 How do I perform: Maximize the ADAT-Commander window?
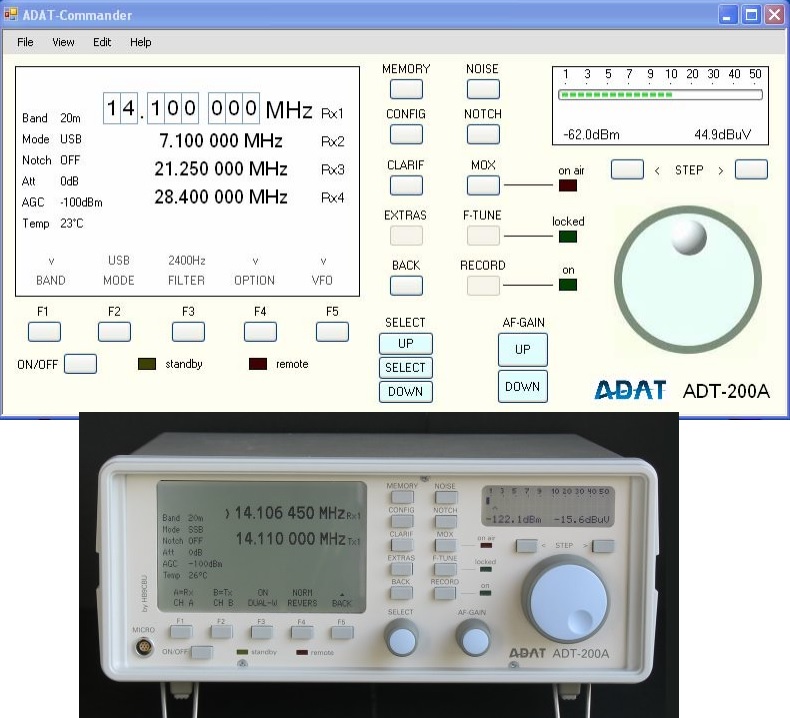(x=751, y=15)
